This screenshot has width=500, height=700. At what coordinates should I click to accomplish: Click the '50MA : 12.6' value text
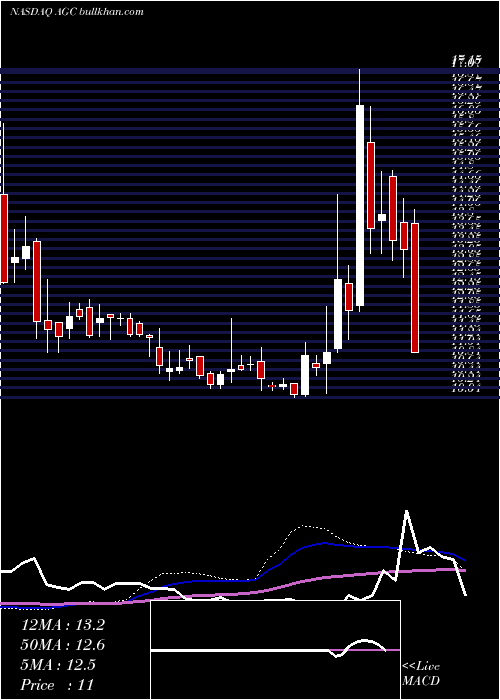(x=63, y=645)
